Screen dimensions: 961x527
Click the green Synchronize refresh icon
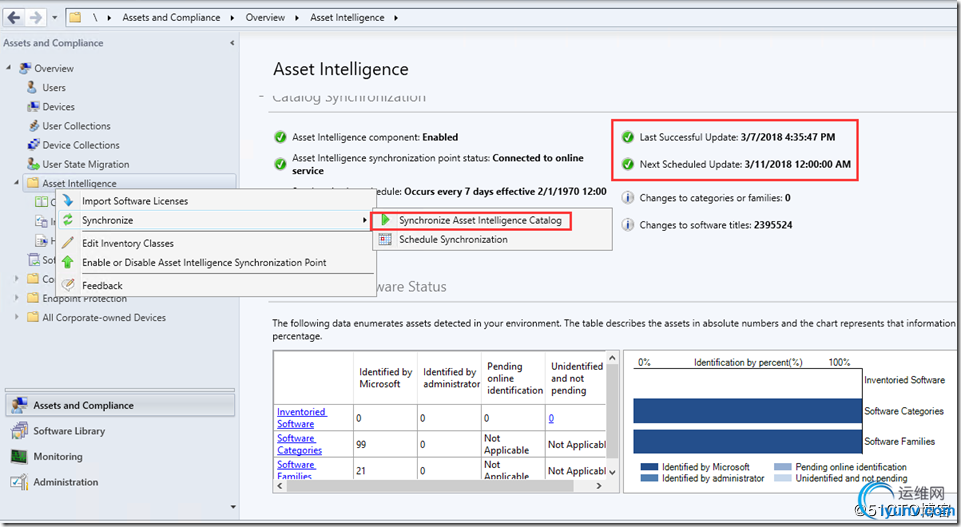click(68, 219)
